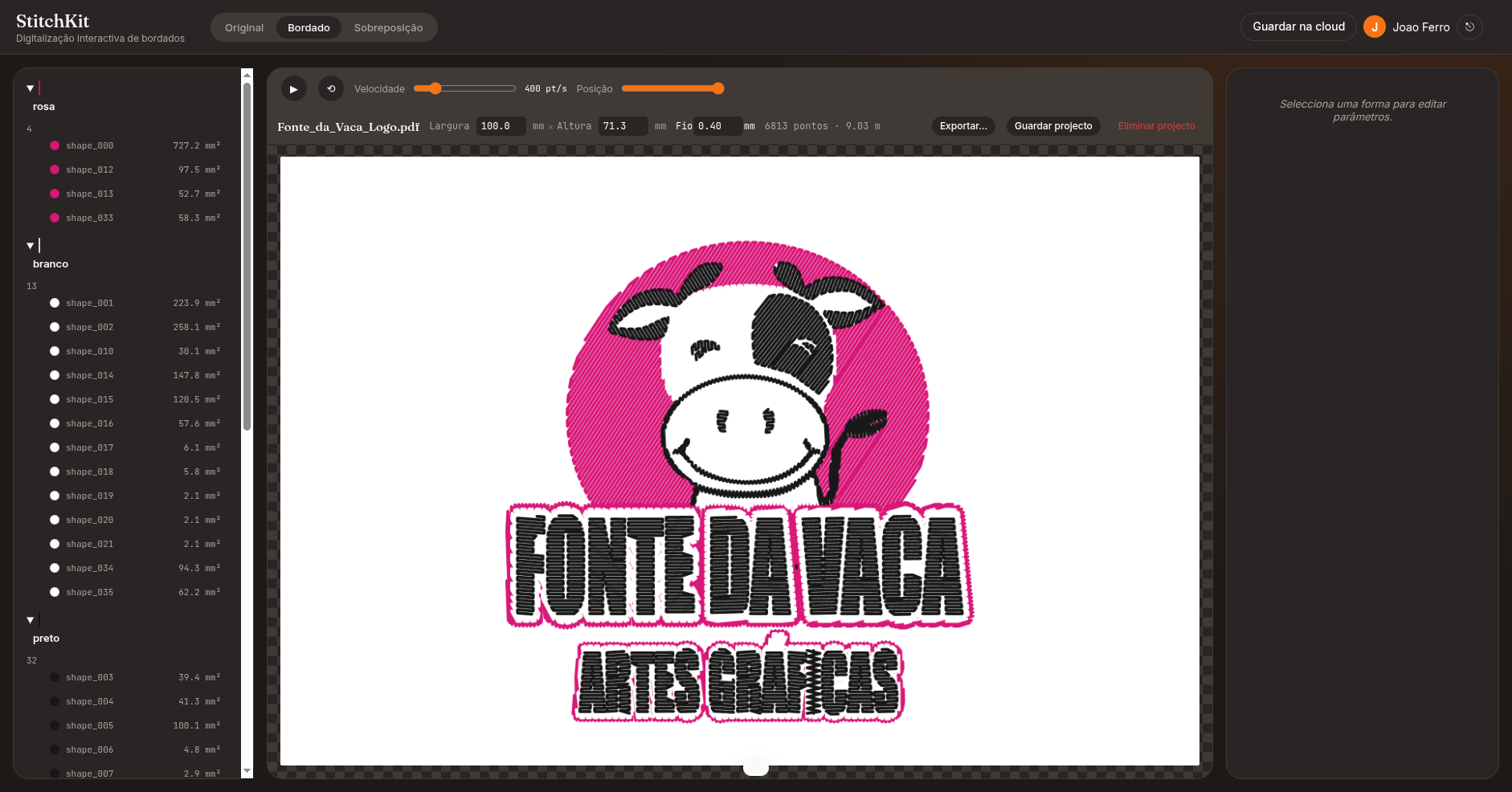The image size is (1512, 792).
Task: Select the pink dot of shape_013
Action: [x=55, y=194]
